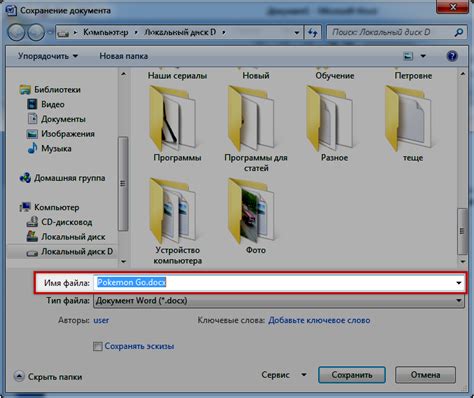Click the Локальный диск D drive icon
Image resolution: width=474 pixels, height=398 pixels.
point(32,253)
